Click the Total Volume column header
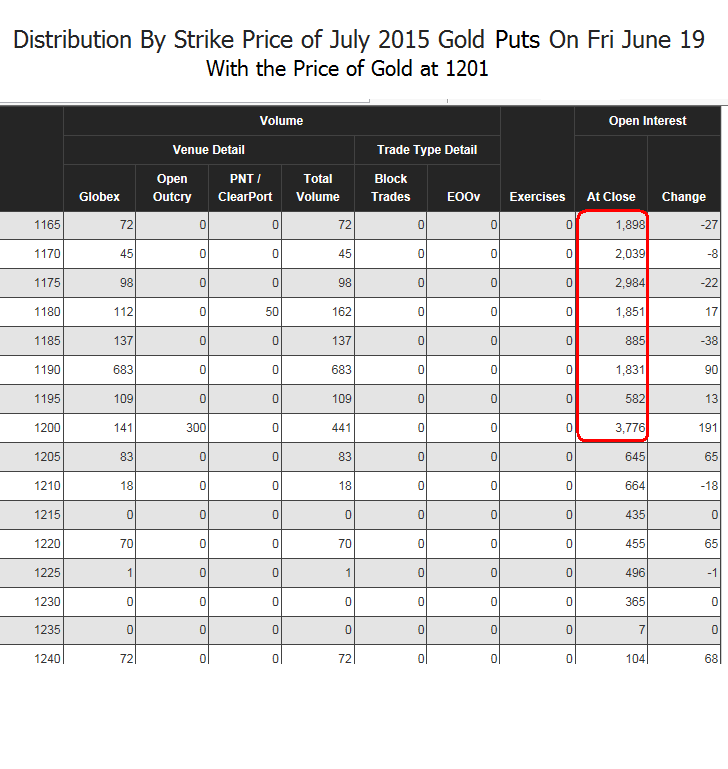 (x=318, y=188)
